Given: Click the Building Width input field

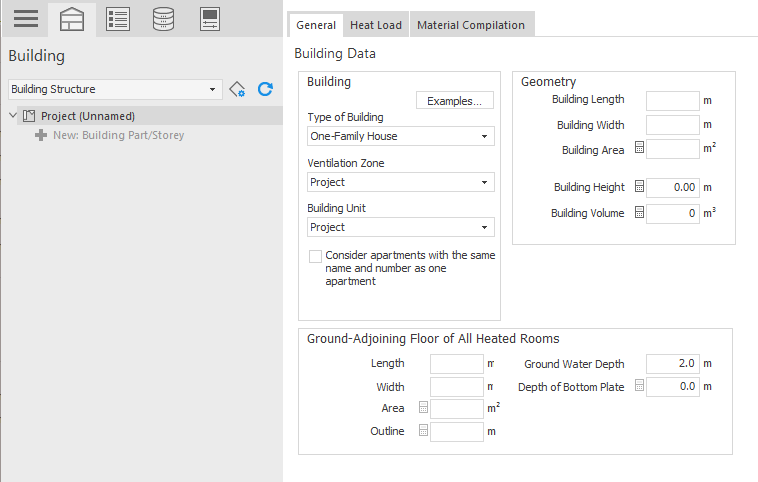Looking at the screenshot, I should (672, 125).
